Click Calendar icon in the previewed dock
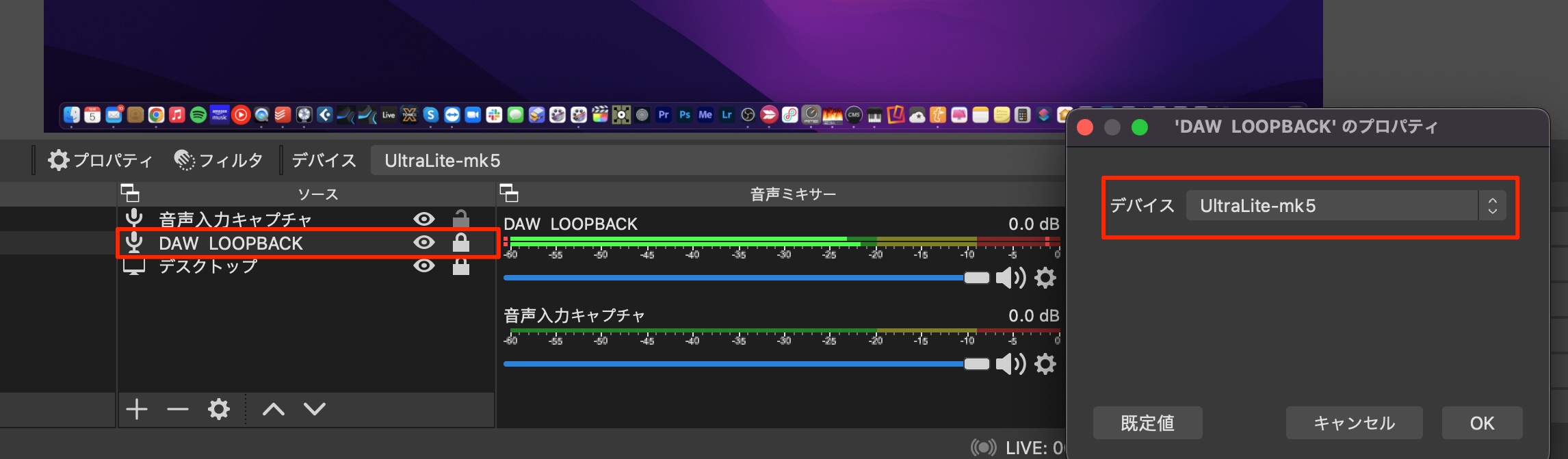 coord(92,115)
